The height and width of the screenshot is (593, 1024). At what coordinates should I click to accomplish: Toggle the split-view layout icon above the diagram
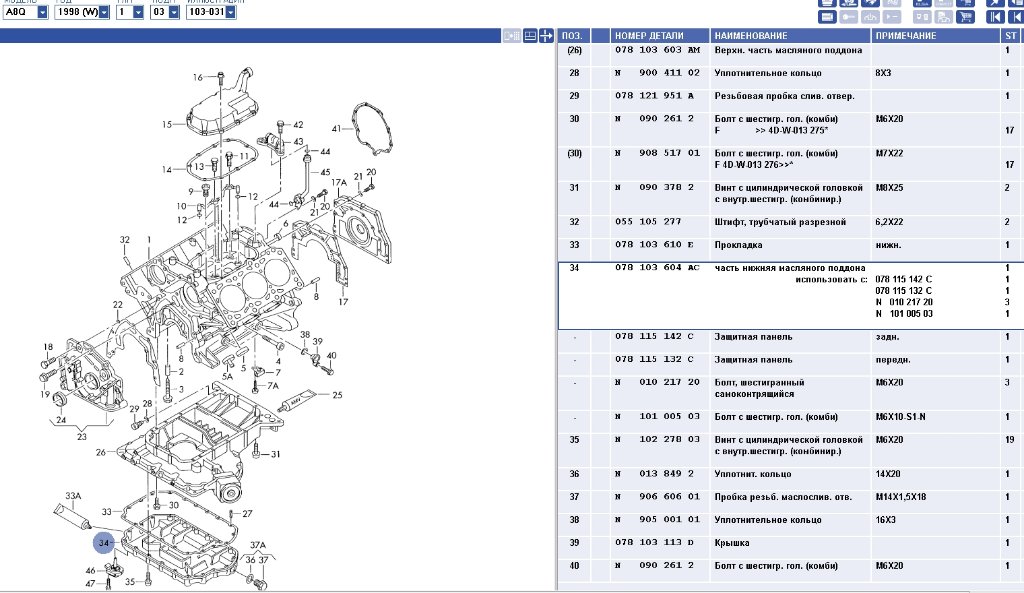tap(529, 35)
